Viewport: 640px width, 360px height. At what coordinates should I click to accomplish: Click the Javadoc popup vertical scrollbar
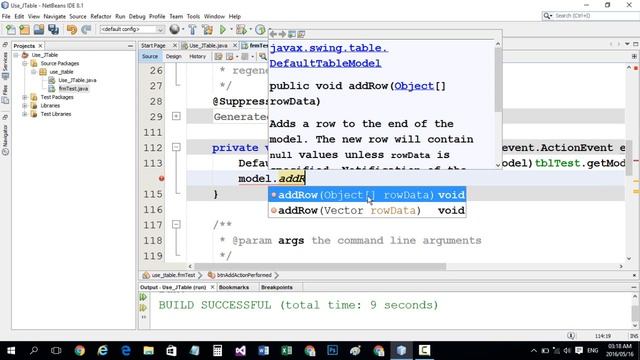pyautogui.click(x=498, y=80)
